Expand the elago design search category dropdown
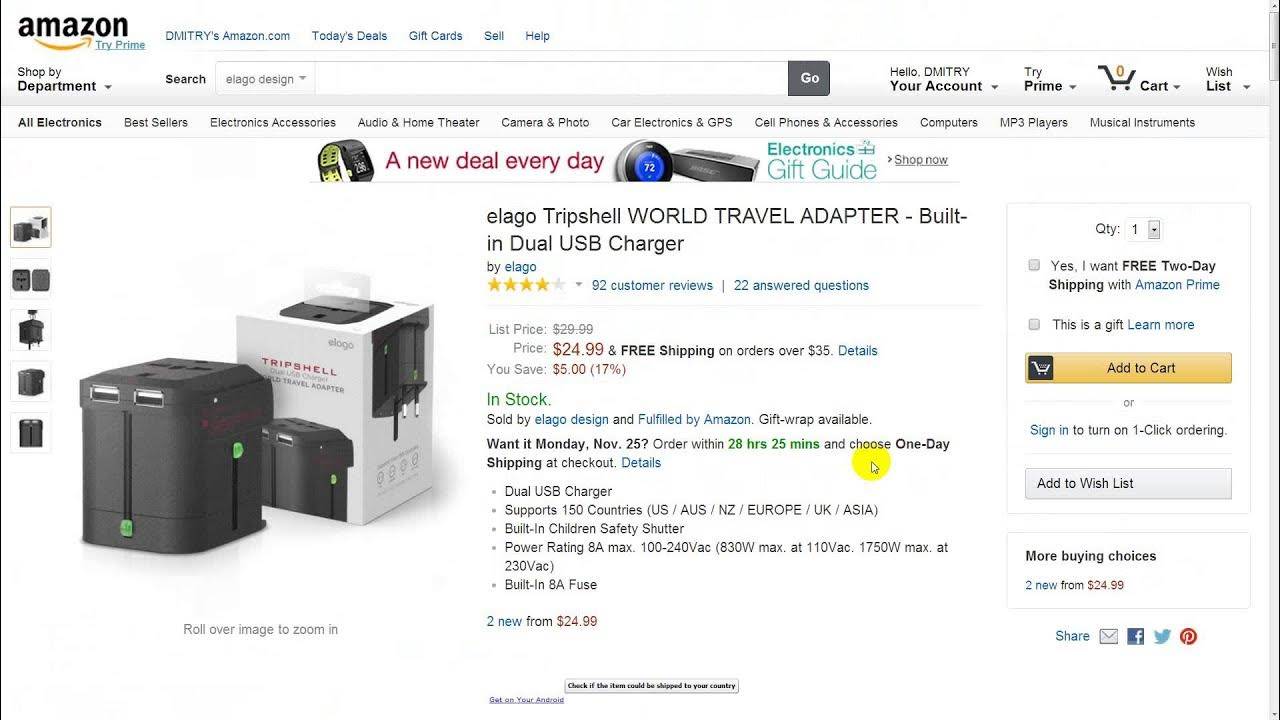The width and height of the screenshot is (1280, 720). pos(266,79)
